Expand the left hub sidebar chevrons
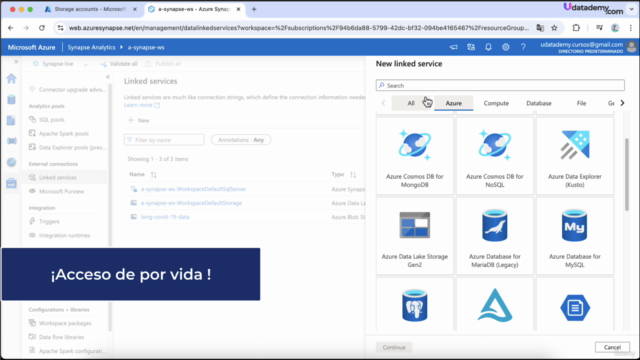This screenshot has width=640, height=360. click(x=16, y=62)
